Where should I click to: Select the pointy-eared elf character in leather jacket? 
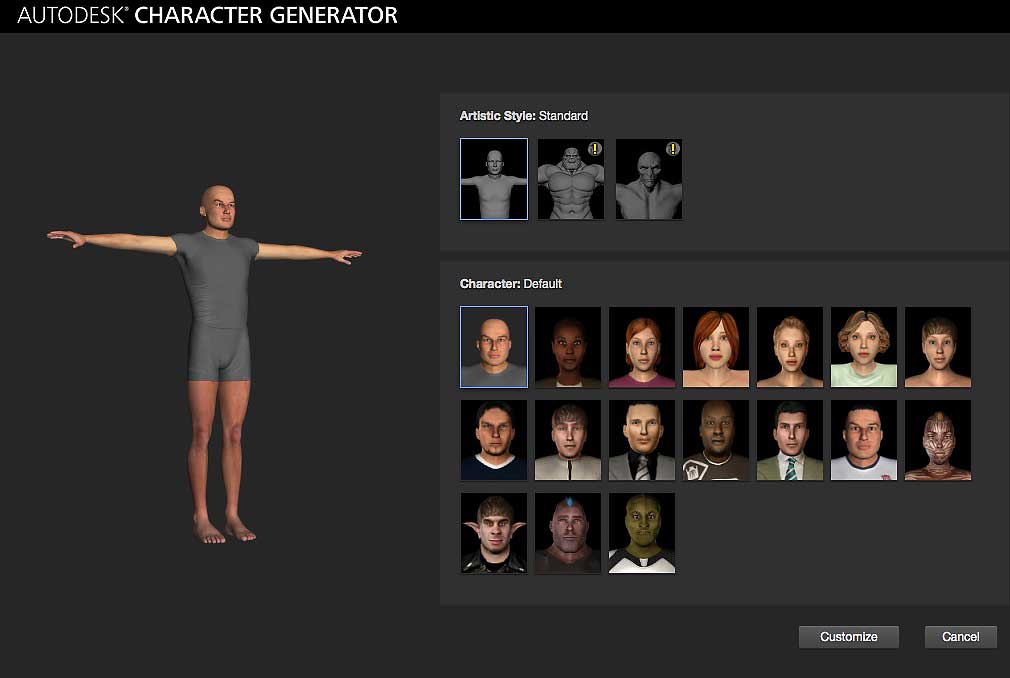point(493,533)
